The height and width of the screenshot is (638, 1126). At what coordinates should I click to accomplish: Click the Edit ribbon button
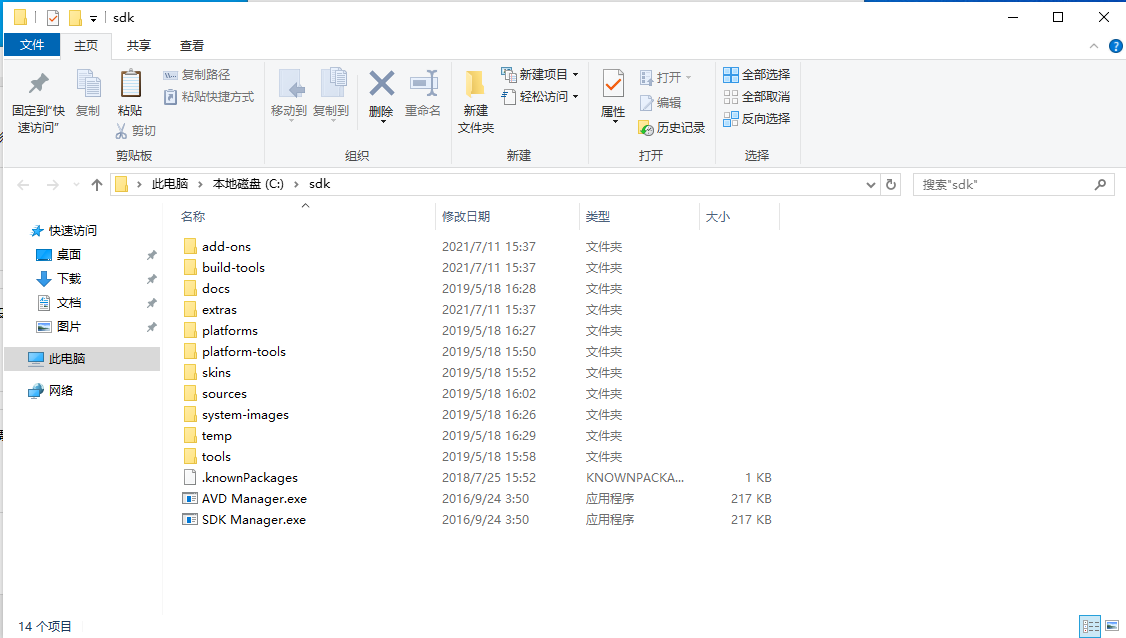click(660, 103)
